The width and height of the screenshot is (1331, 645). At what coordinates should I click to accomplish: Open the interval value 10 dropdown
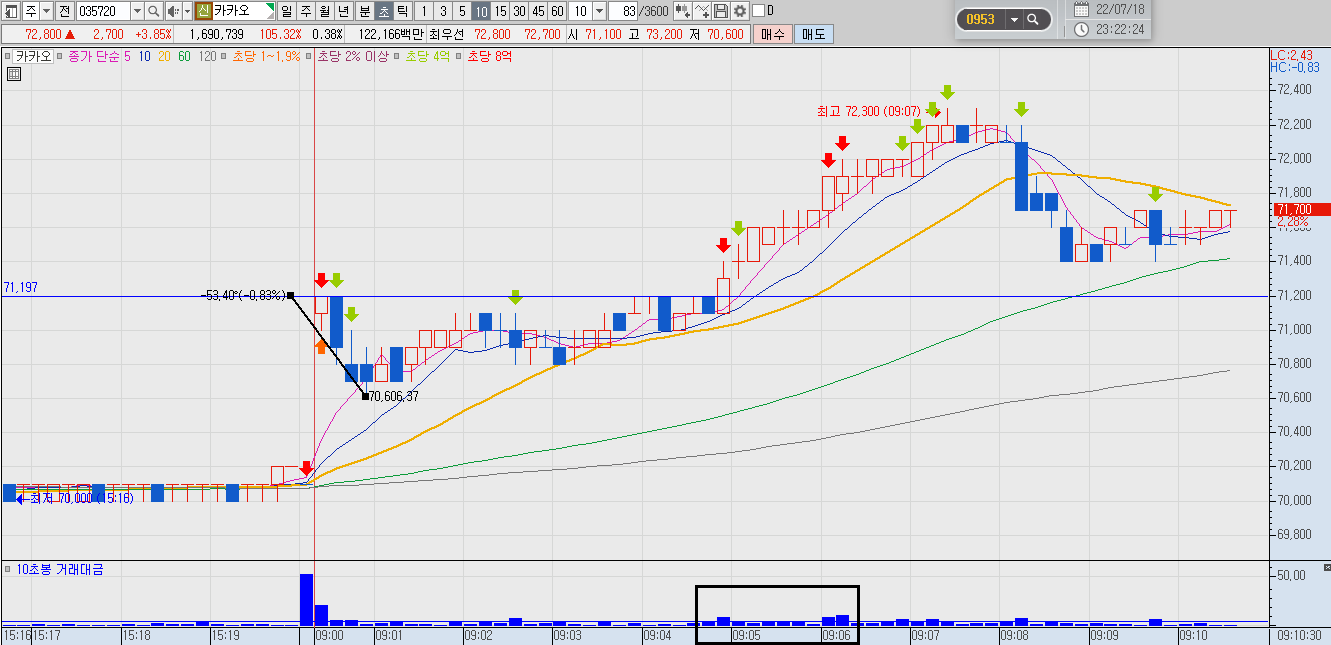click(x=599, y=11)
